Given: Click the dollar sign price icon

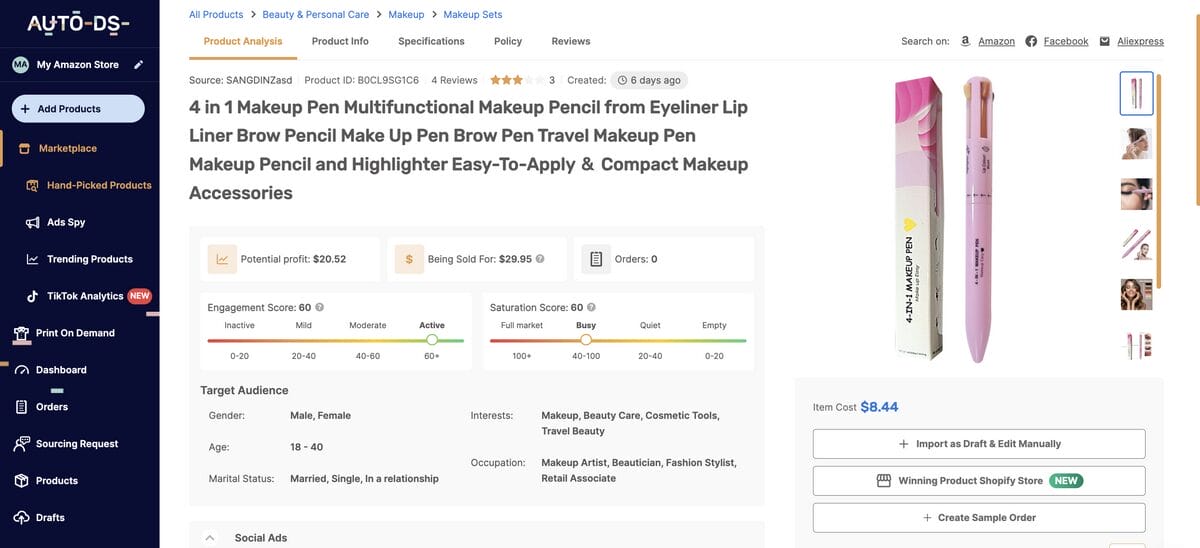Looking at the screenshot, I should [x=409, y=259].
